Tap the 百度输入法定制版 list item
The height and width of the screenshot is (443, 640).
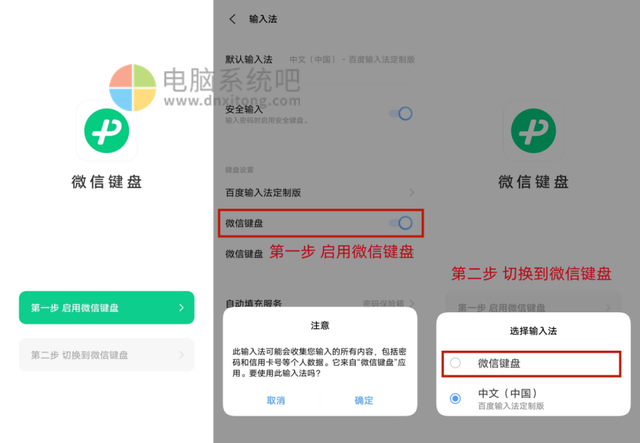coord(320,192)
